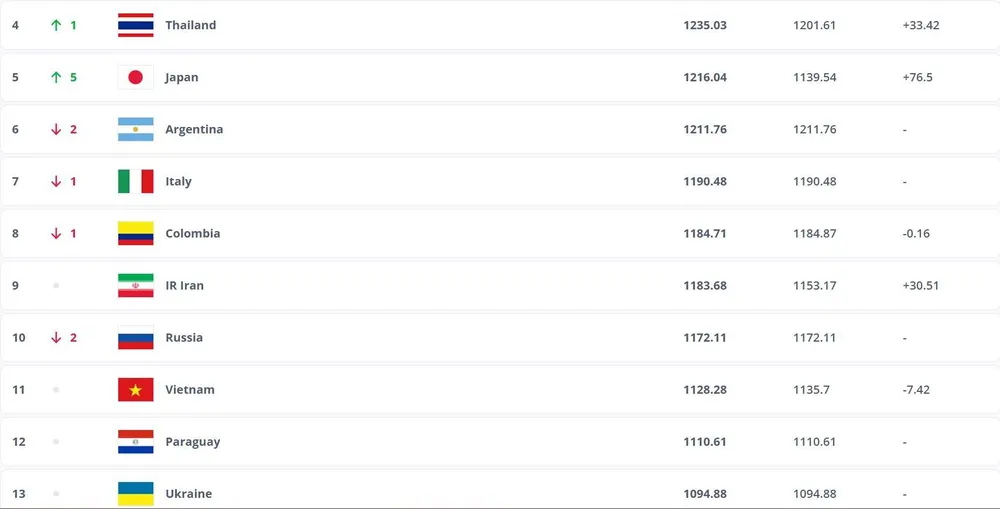Select the Ukraine ranking row
Screen dimensions: 1000x509
(500, 493)
